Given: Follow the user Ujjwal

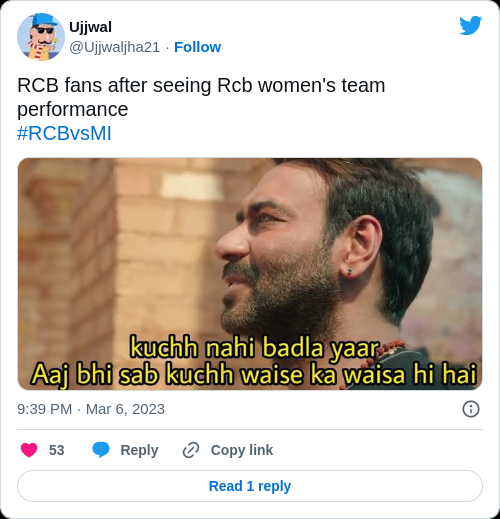Looking at the screenshot, I should pyautogui.click(x=197, y=47).
